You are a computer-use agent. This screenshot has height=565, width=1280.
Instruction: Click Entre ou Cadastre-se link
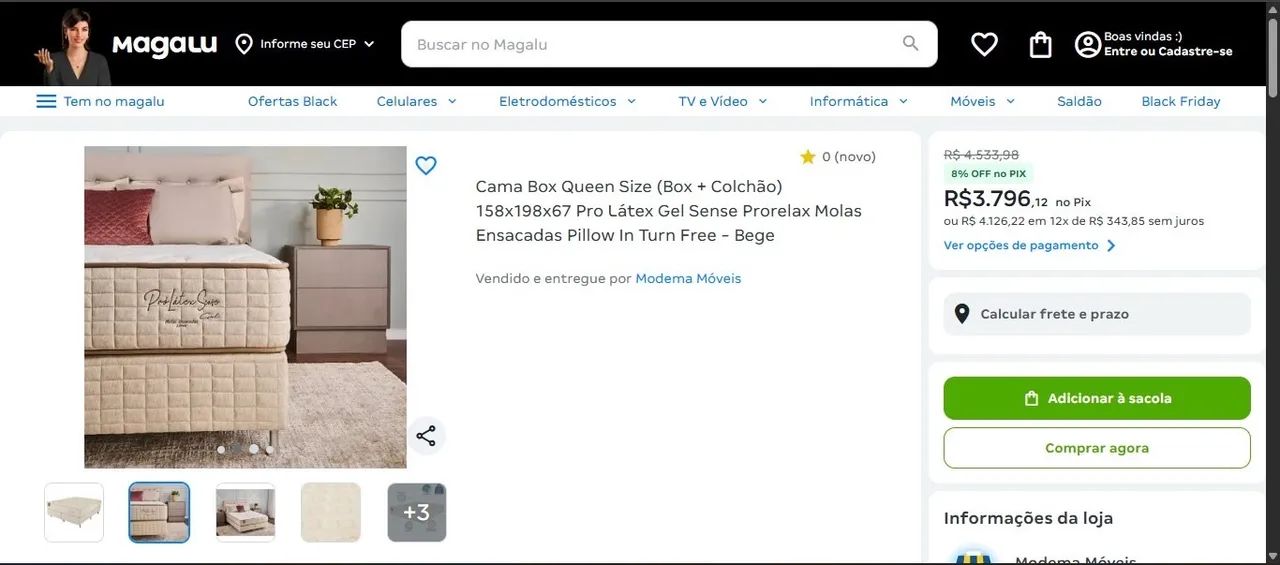click(1168, 51)
